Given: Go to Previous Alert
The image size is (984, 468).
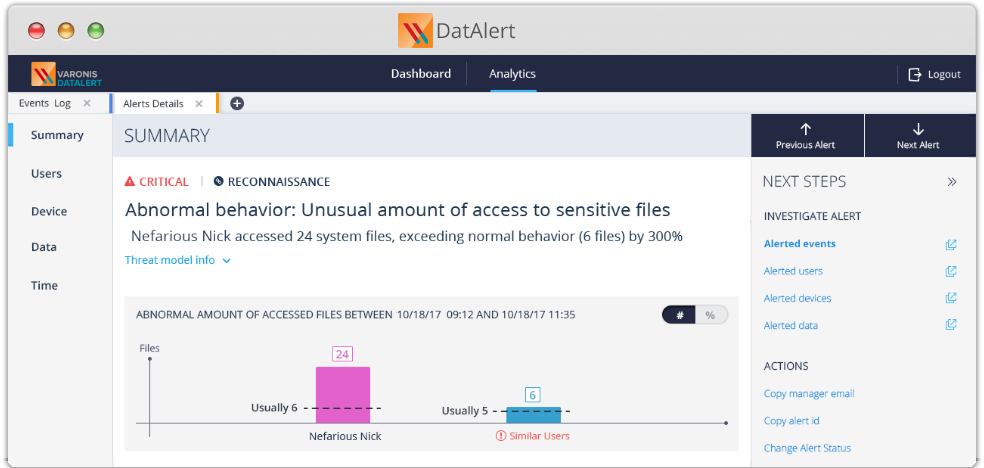Looking at the screenshot, I should coord(806,136).
